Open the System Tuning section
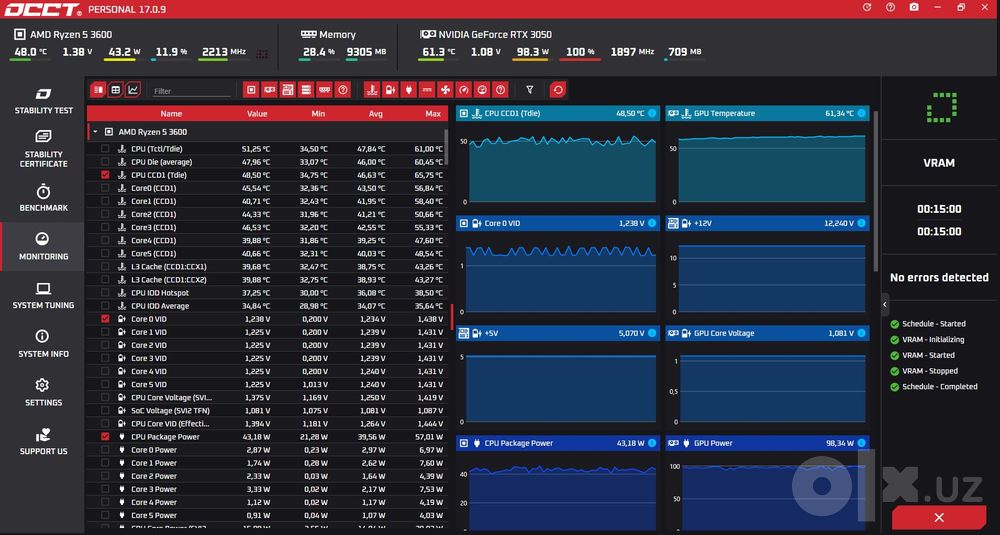Image resolution: width=1000 pixels, height=535 pixels. coord(43,295)
